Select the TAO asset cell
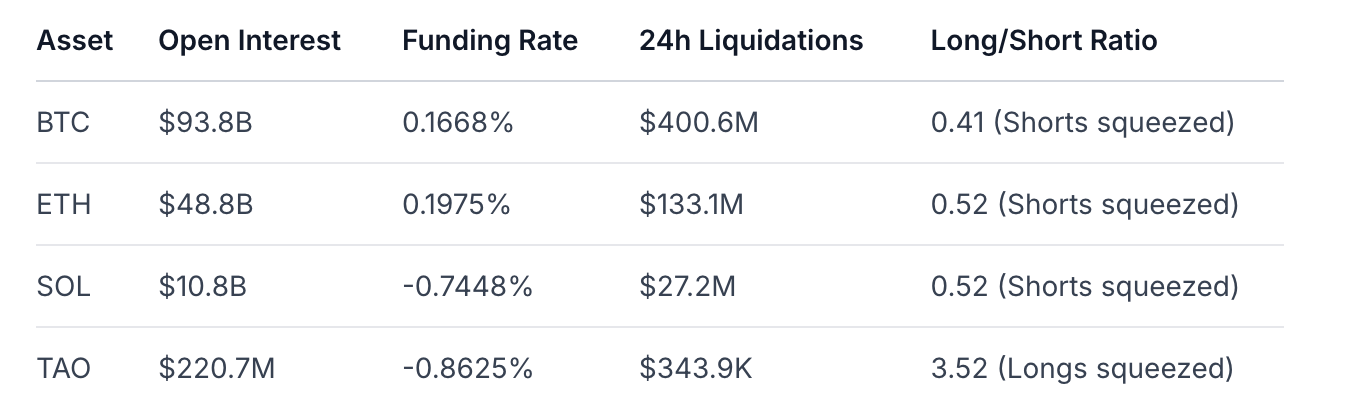This screenshot has width=1372, height=416. coord(63,369)
